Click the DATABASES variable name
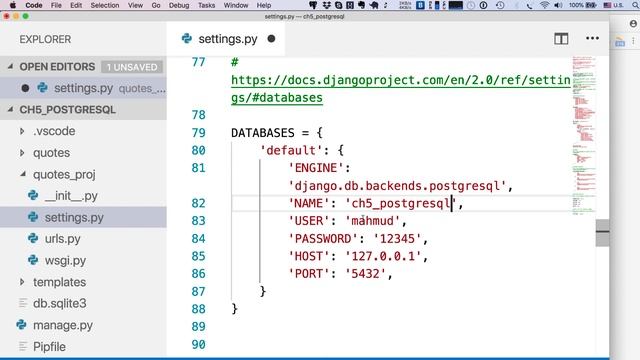The height and width of the screenshot is (360, 640). pyautogui.click(x=262, y=133)
